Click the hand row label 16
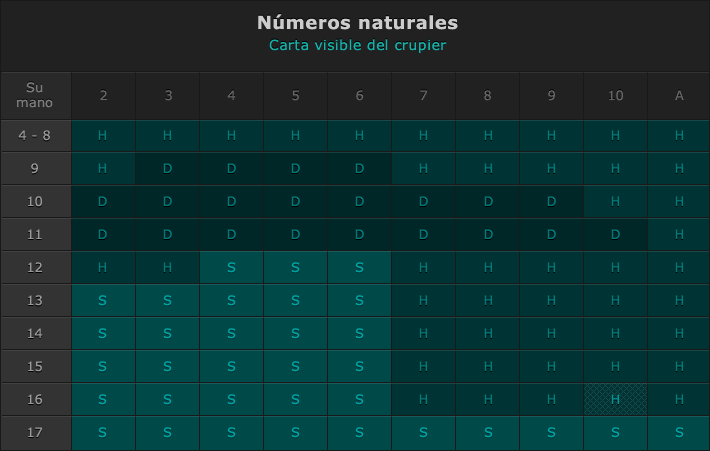The height and width of the screenshot is (451, 710). click(x=36, y=400)
